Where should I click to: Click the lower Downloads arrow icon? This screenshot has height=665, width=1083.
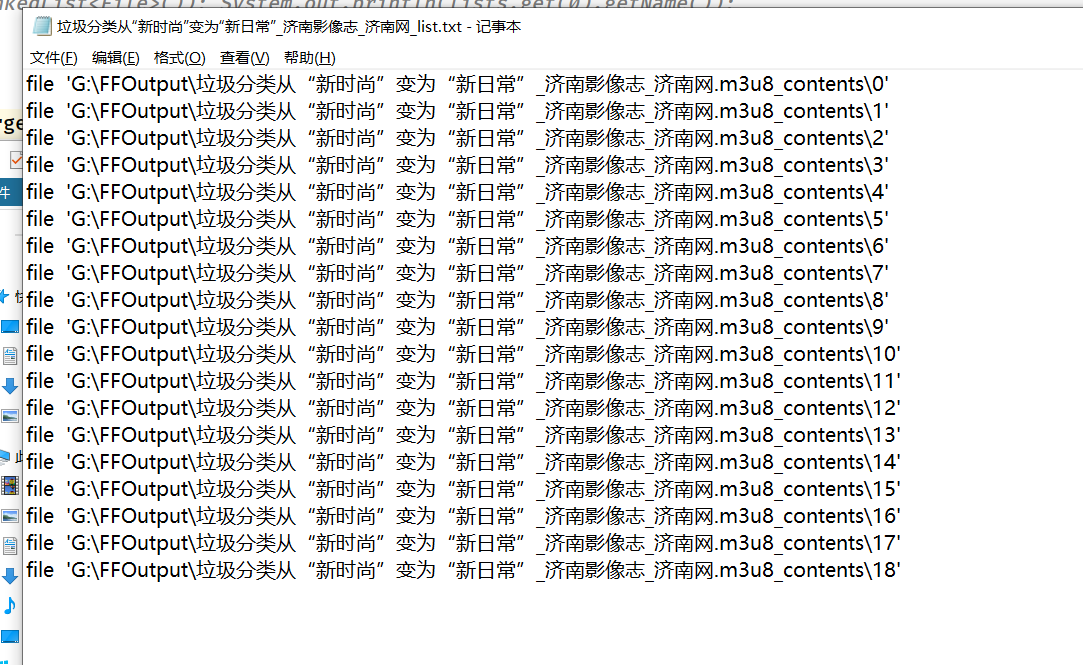[10, 576]
